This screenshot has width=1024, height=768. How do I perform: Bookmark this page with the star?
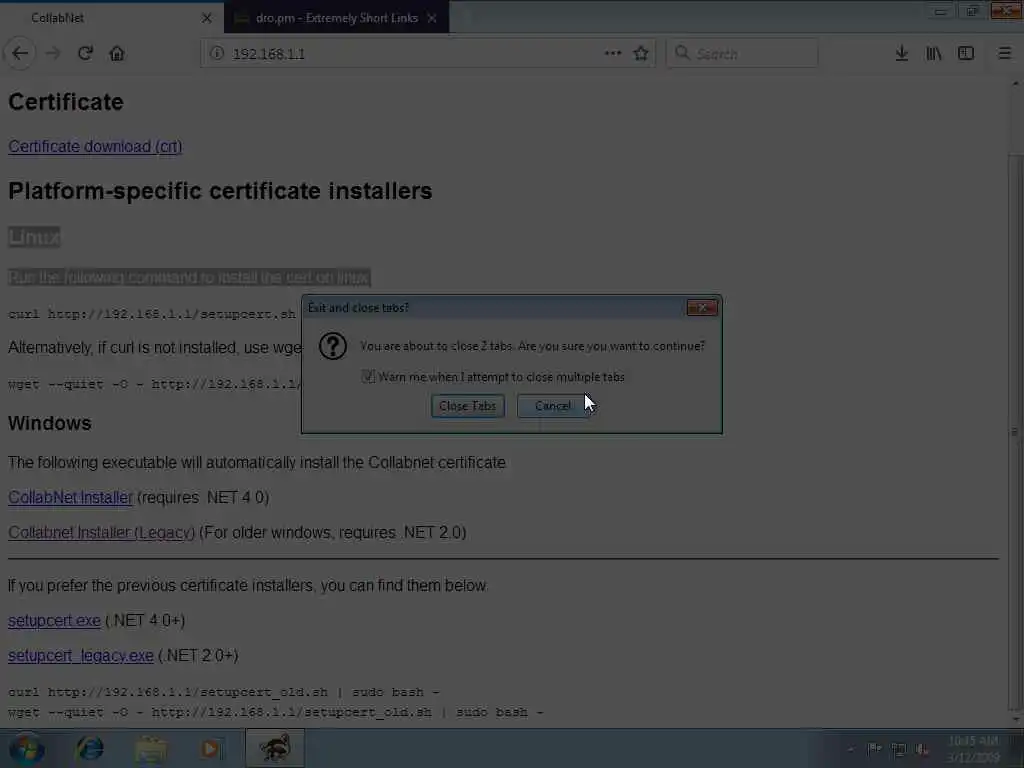coord(641,54)
